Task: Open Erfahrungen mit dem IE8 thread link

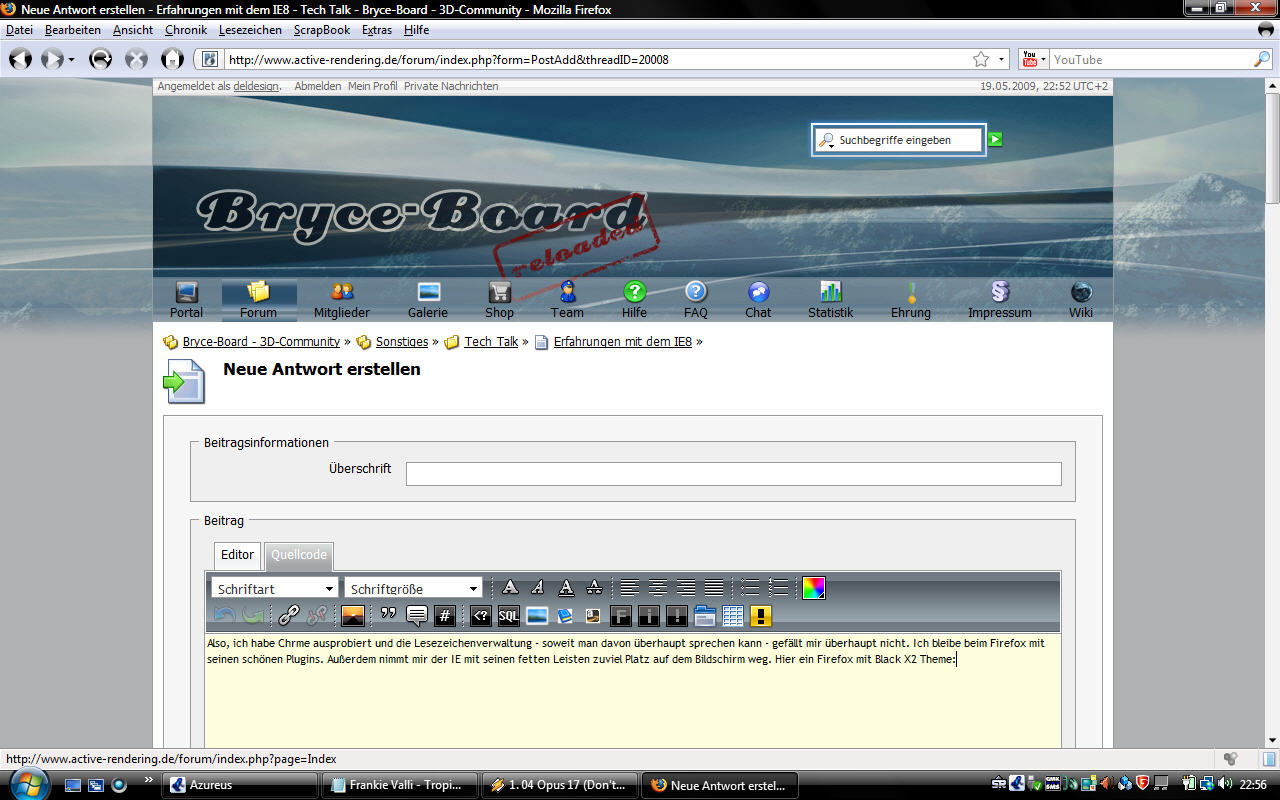Action: tap(622, 342)
